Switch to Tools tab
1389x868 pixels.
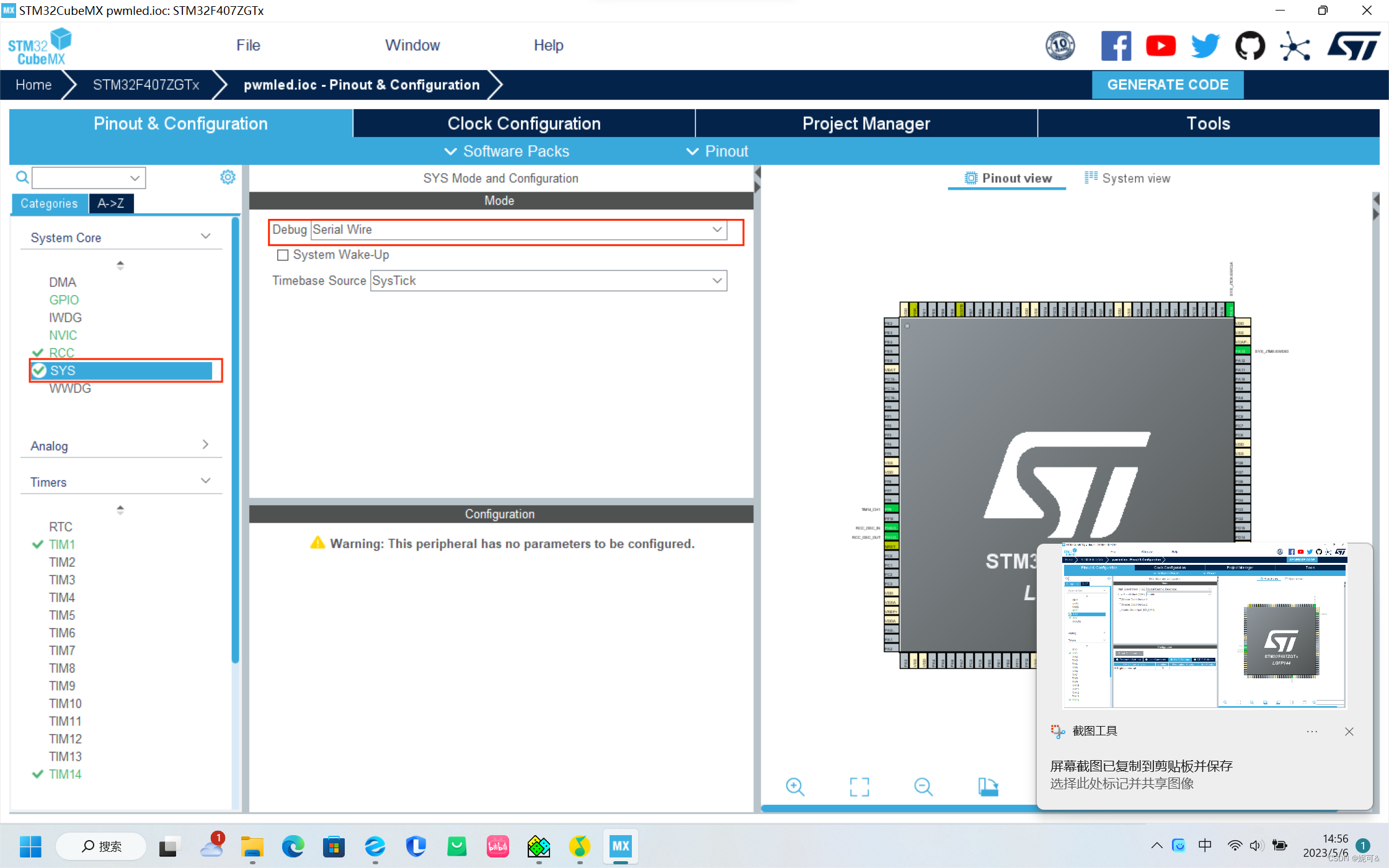pyautogui.click(x=1209, y=123)
